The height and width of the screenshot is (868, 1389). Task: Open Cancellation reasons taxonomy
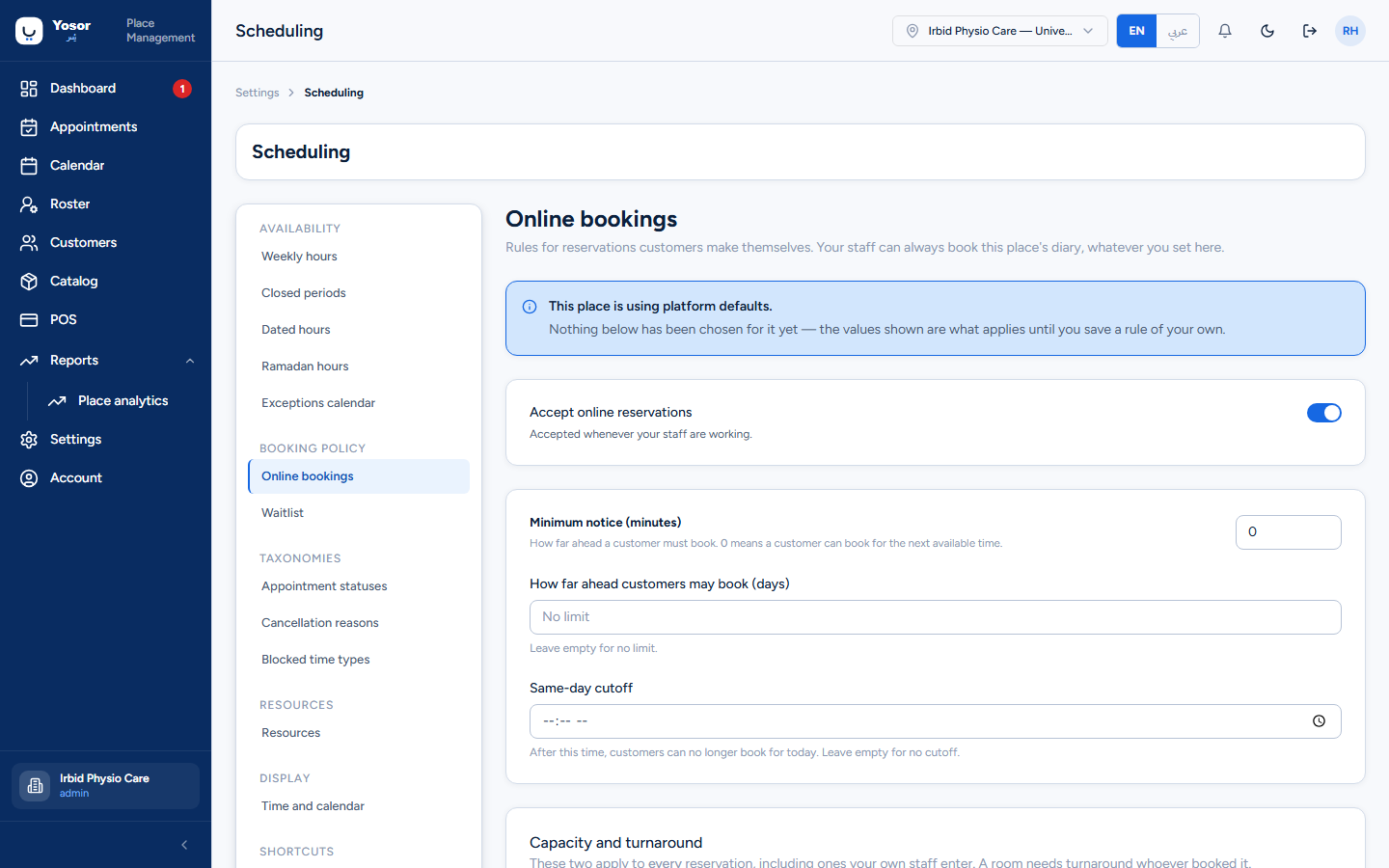pos(359,623)
